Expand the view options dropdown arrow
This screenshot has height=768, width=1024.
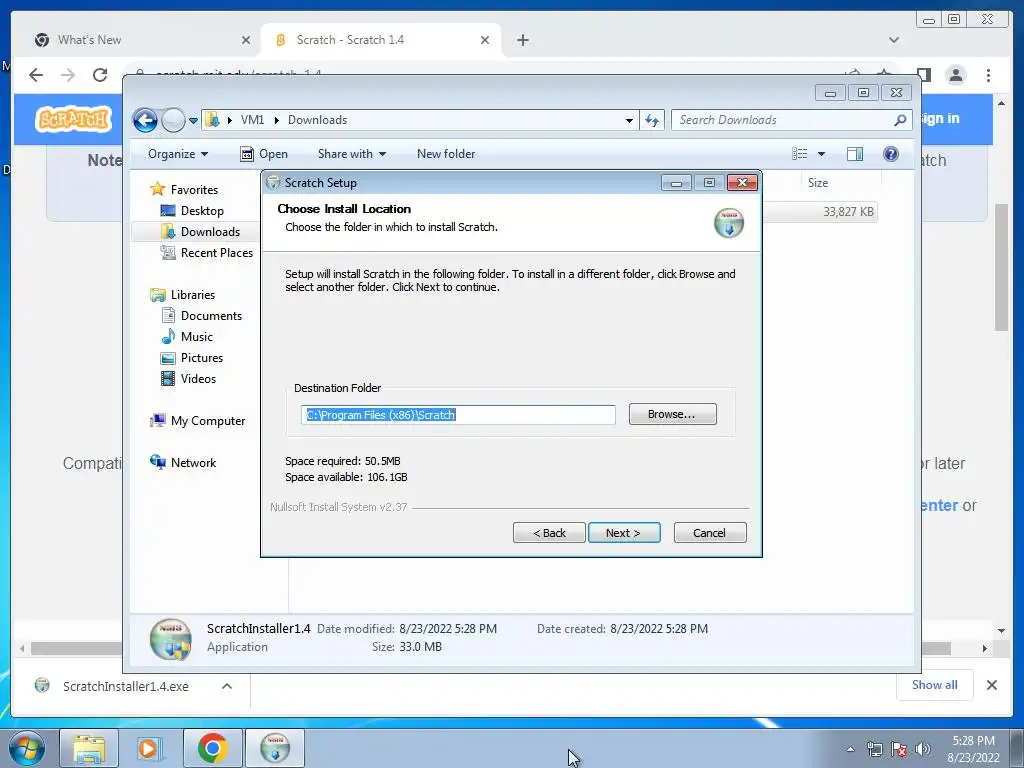[x=822, y=154]
